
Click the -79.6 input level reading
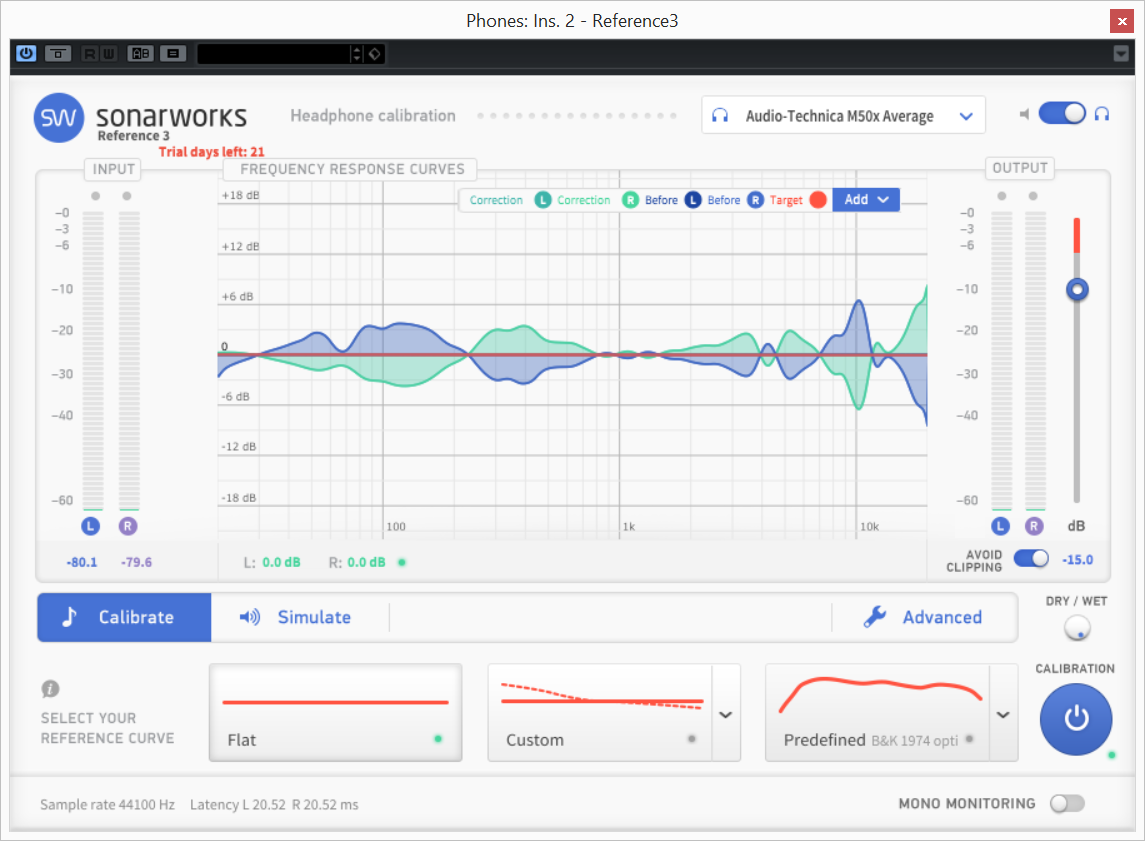[137, 562]
